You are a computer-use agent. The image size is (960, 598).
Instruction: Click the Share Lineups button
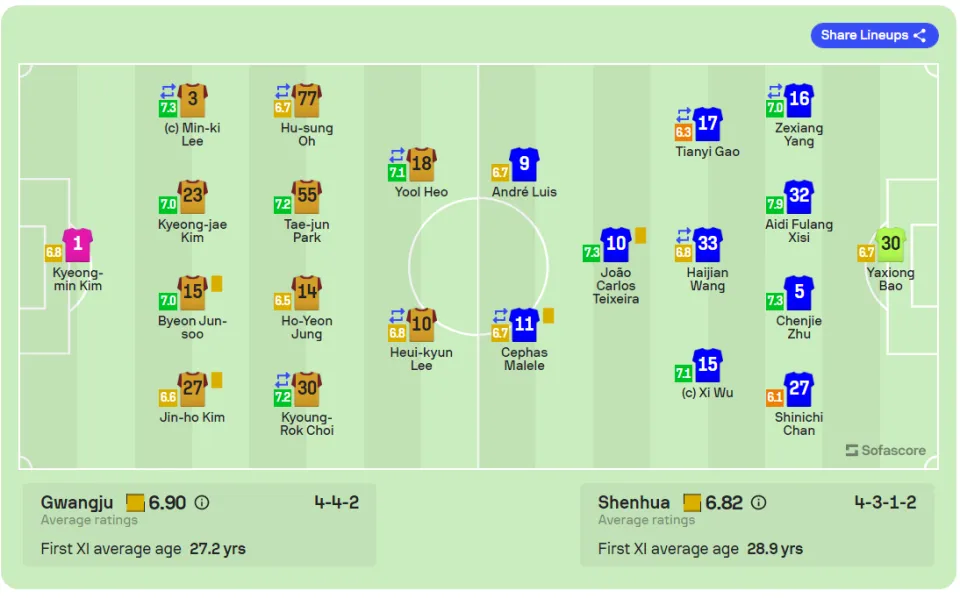click(874, 36)
